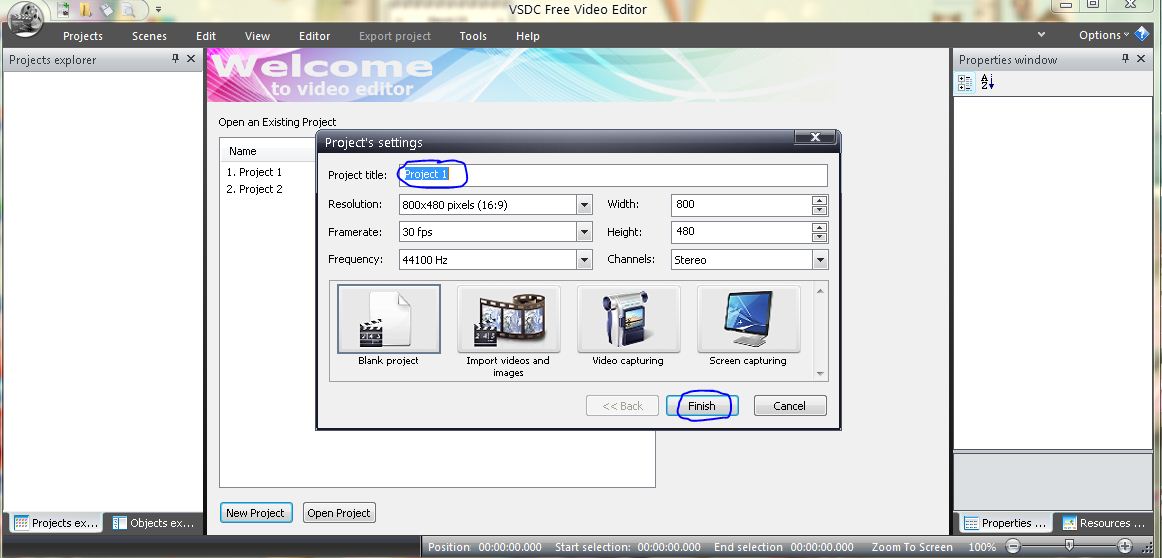Click the preview magnifier quick-access icon

click(128, 10)
